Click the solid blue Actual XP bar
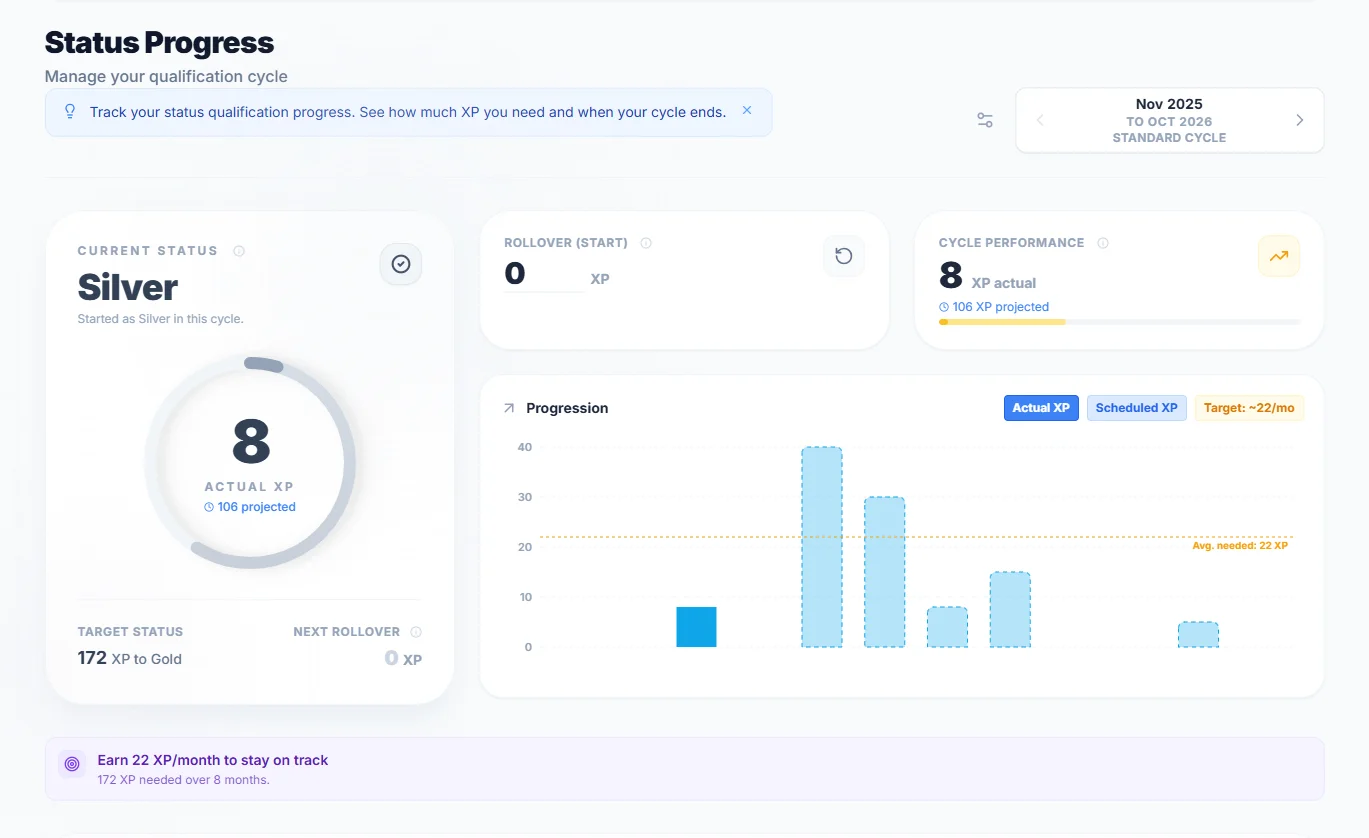Viewport: 1369px width, 838px height. tap(696, 627)
